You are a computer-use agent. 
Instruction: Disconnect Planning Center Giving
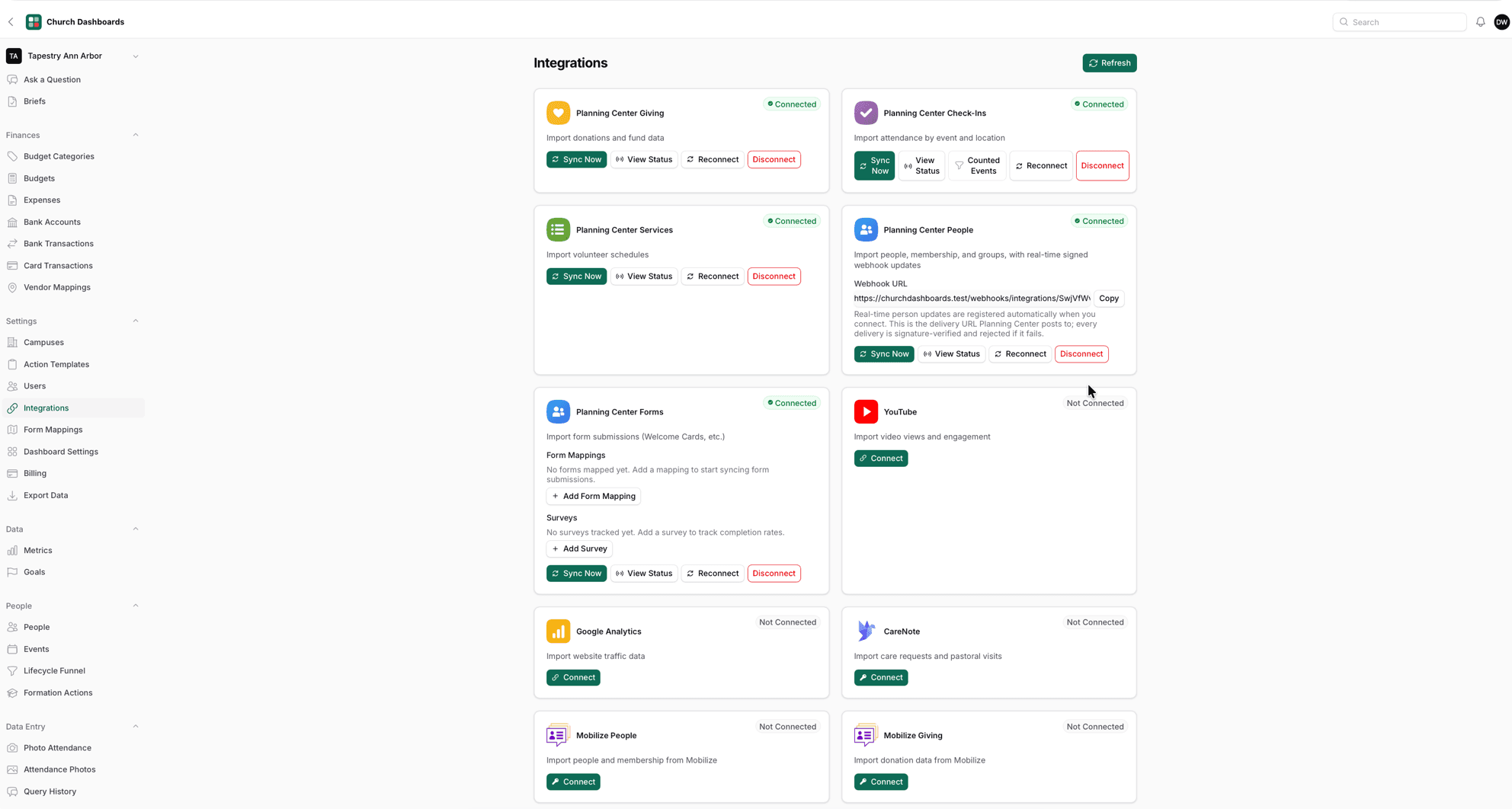774,160
